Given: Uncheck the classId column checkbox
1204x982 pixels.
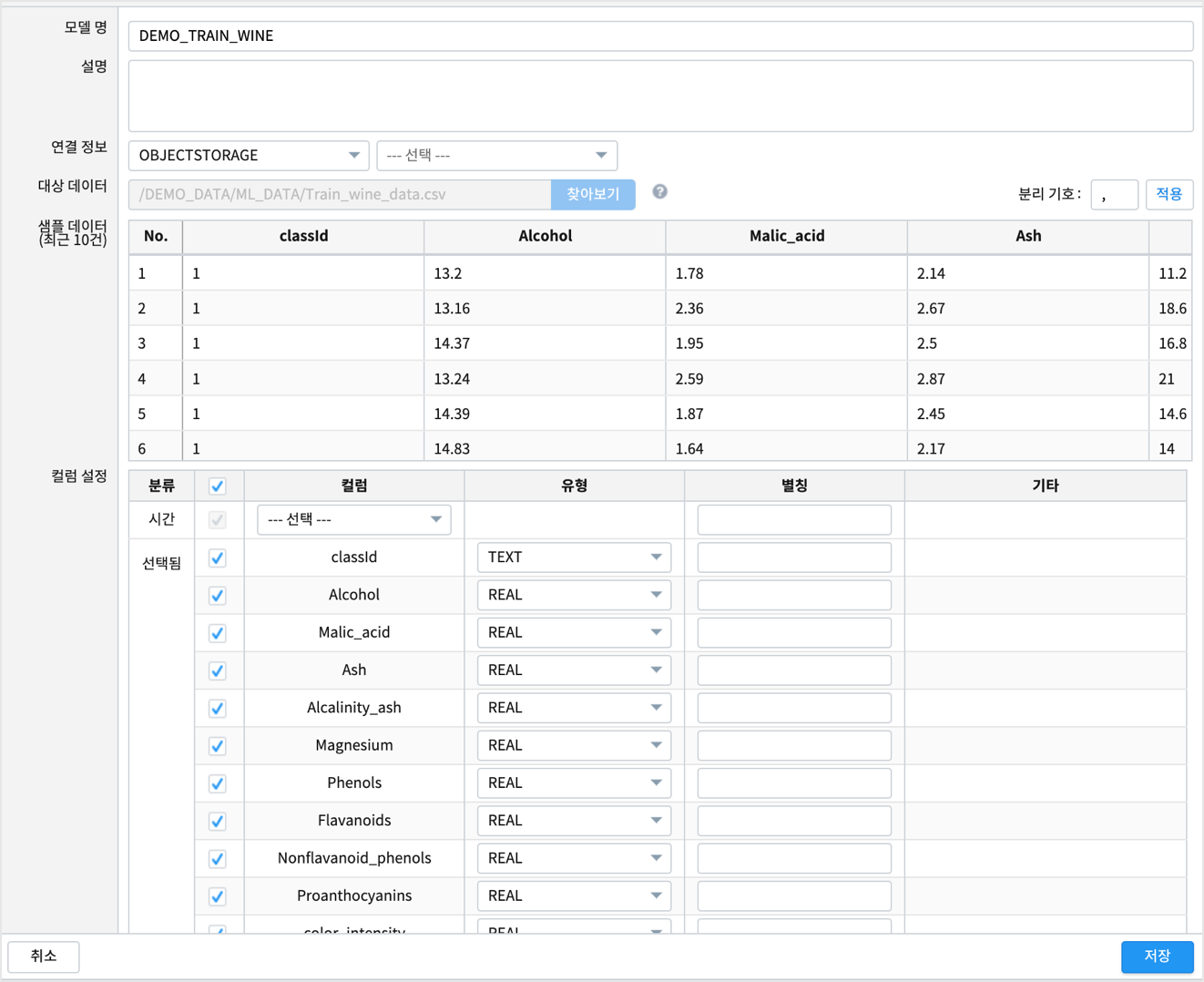Looking at the screenshot, I should coord(218,557).
